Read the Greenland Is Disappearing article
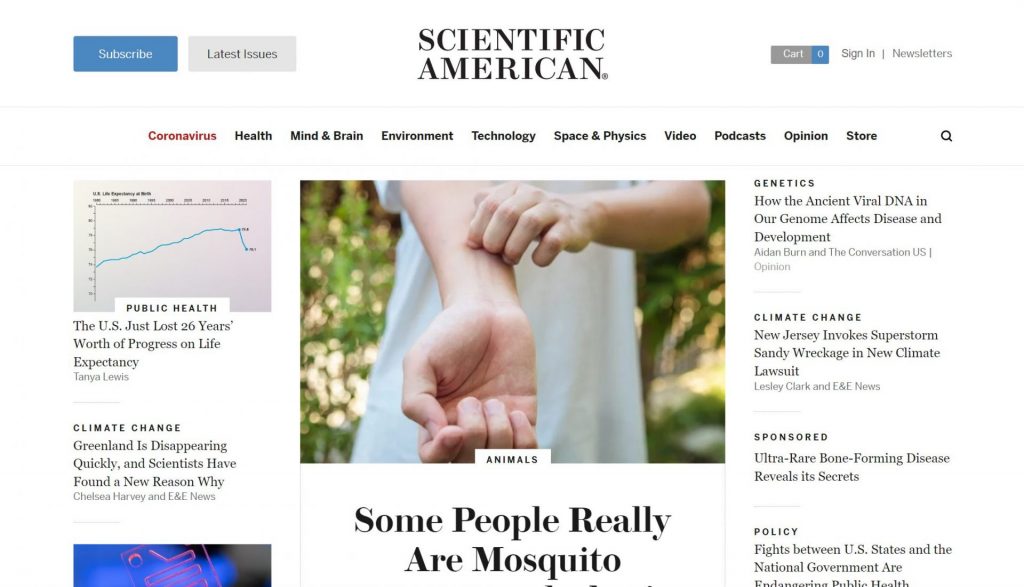The width and height of the screenshot is (1024, 587). tap(155, 464)
